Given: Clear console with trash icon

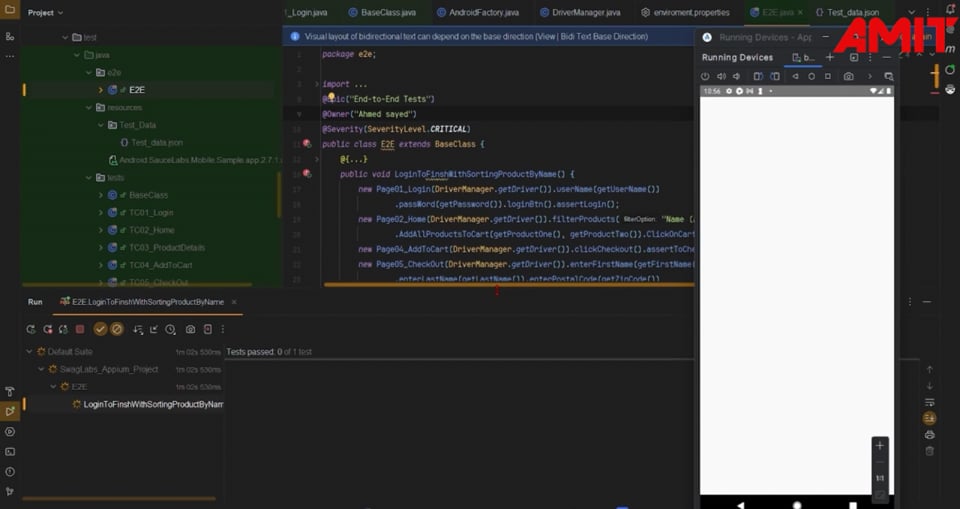Looking at the screenshot, I should coord(929,451).
